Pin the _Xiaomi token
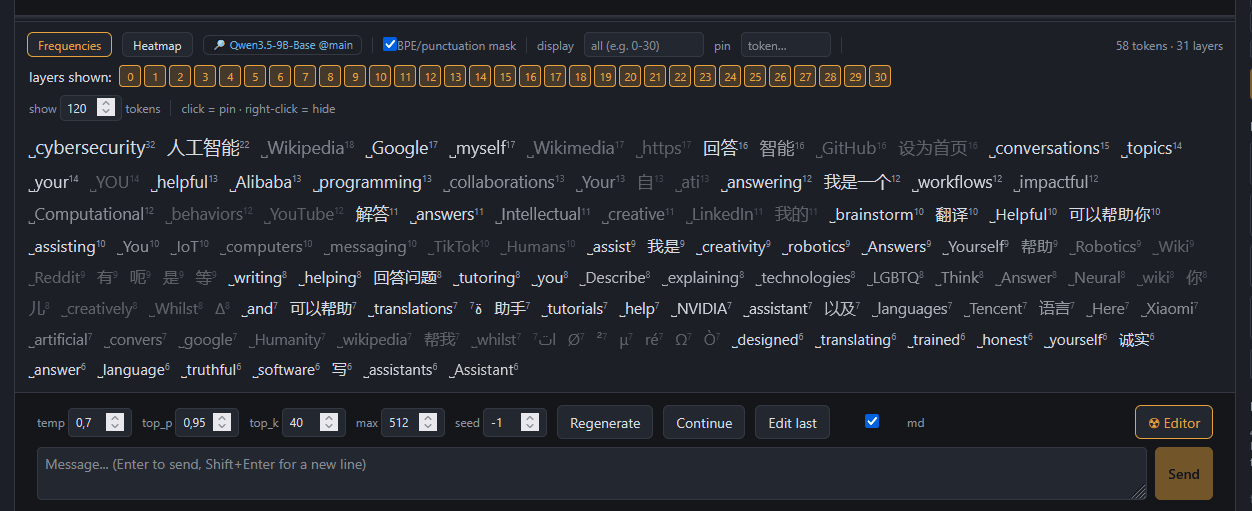 [1170, 309]
